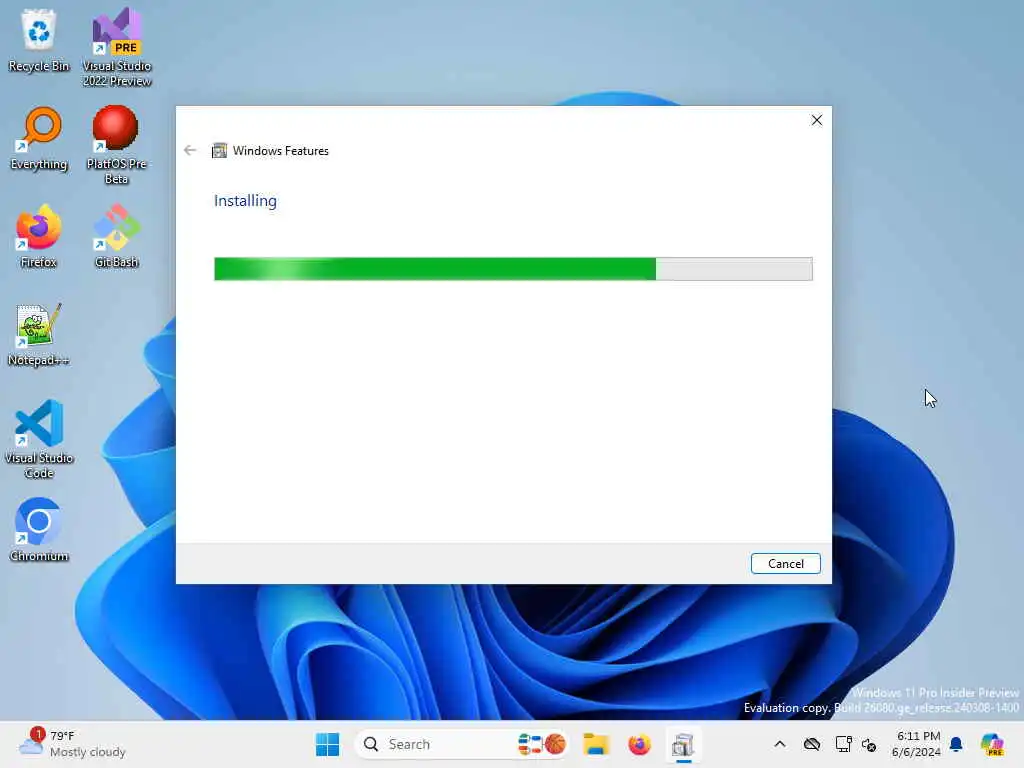
Task: Show hidden system tray icons
Action: click(x=780, y=744)
